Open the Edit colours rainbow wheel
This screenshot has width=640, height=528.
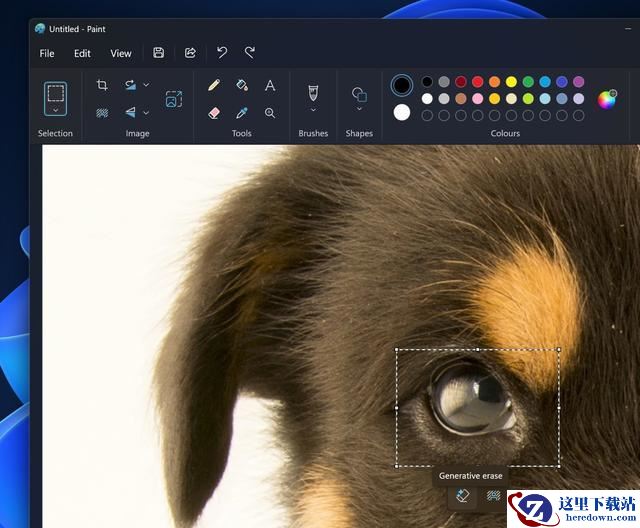pos(607,99)
